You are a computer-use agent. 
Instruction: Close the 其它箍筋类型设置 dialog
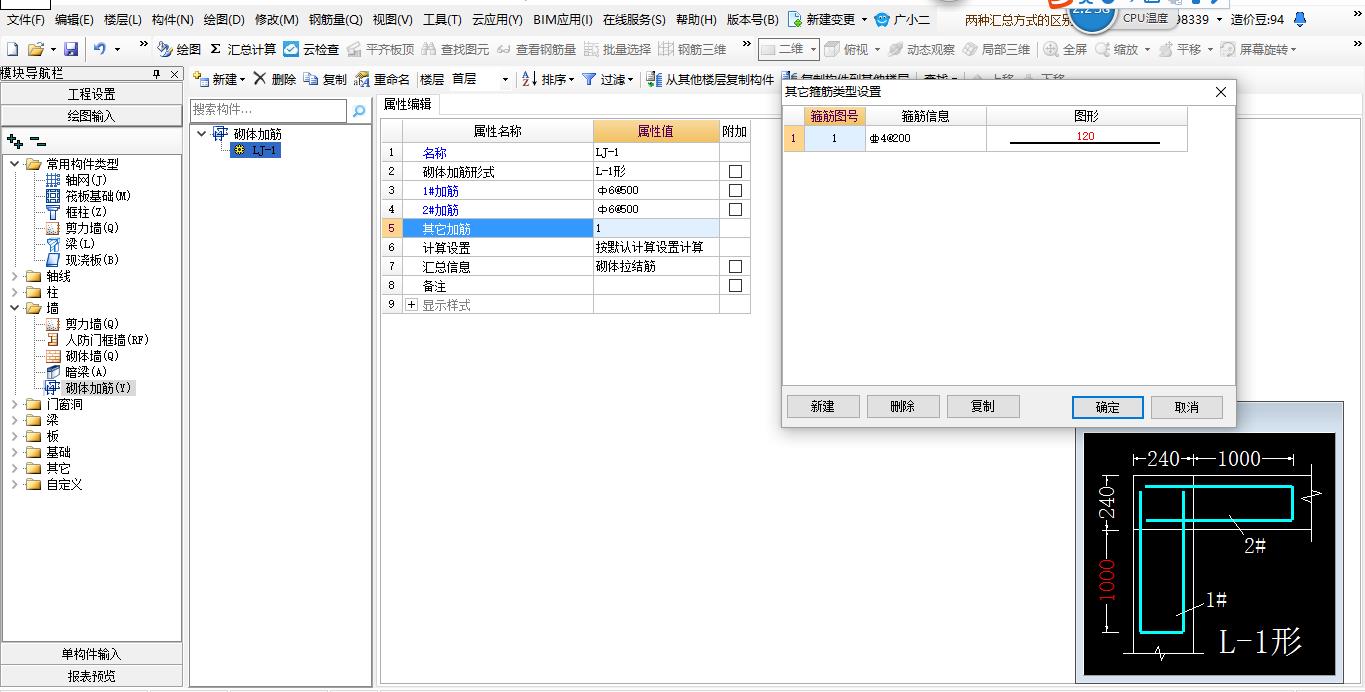pos(1220,92)
